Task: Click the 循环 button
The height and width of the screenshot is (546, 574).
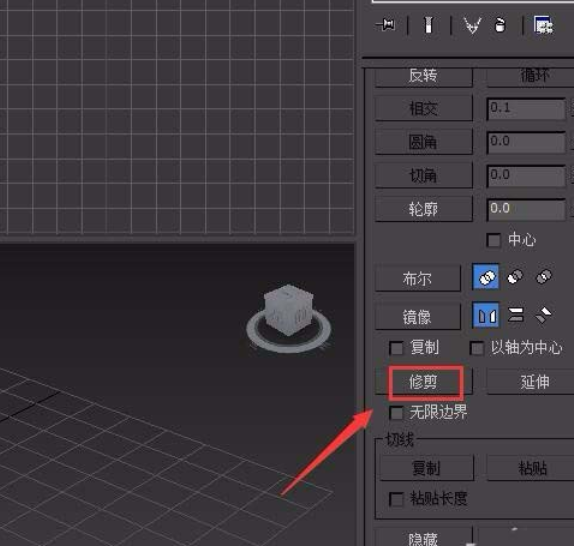Action: pos(531,77)
